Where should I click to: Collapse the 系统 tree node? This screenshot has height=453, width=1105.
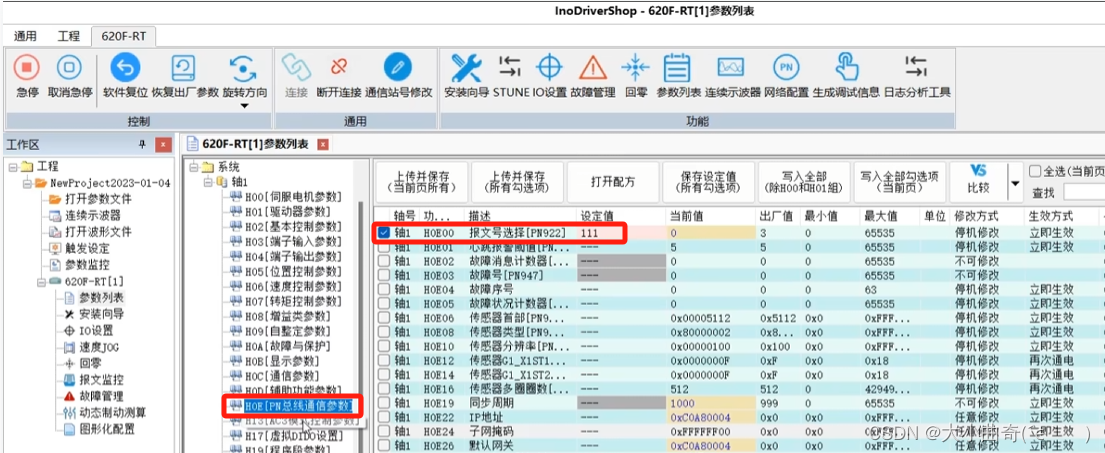click(193, 167)
